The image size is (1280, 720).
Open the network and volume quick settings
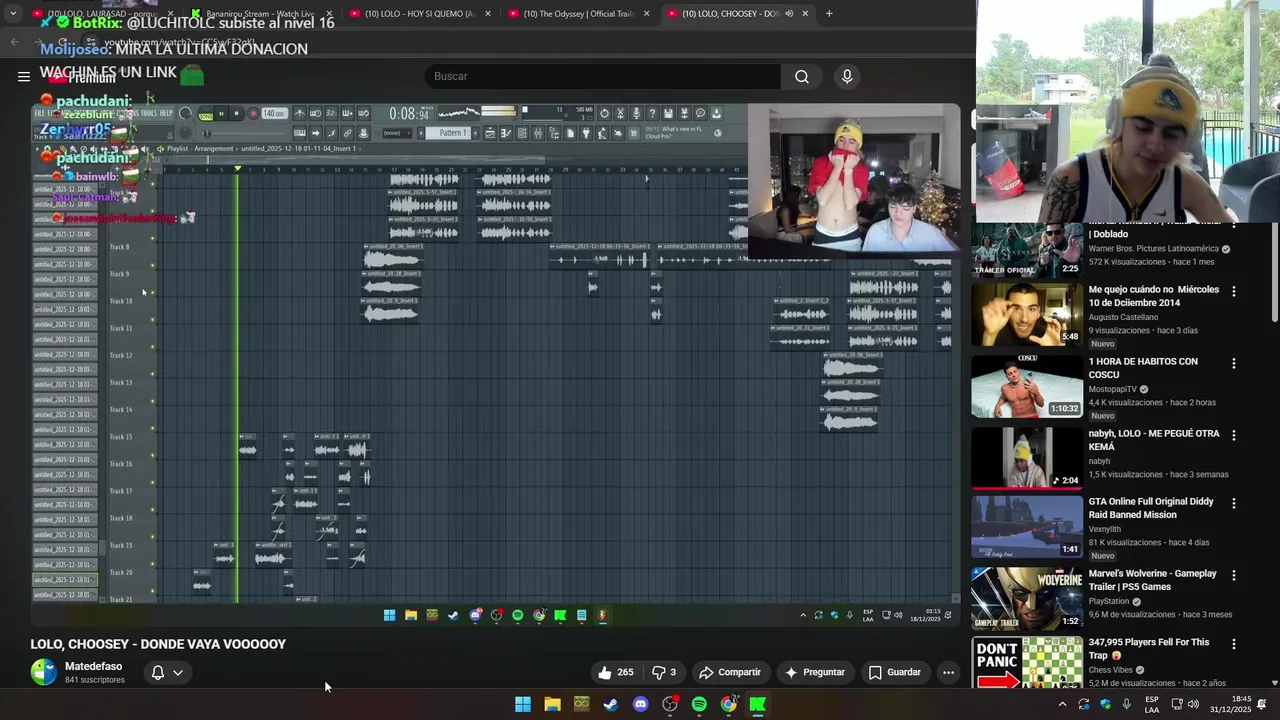[1185, 704]
